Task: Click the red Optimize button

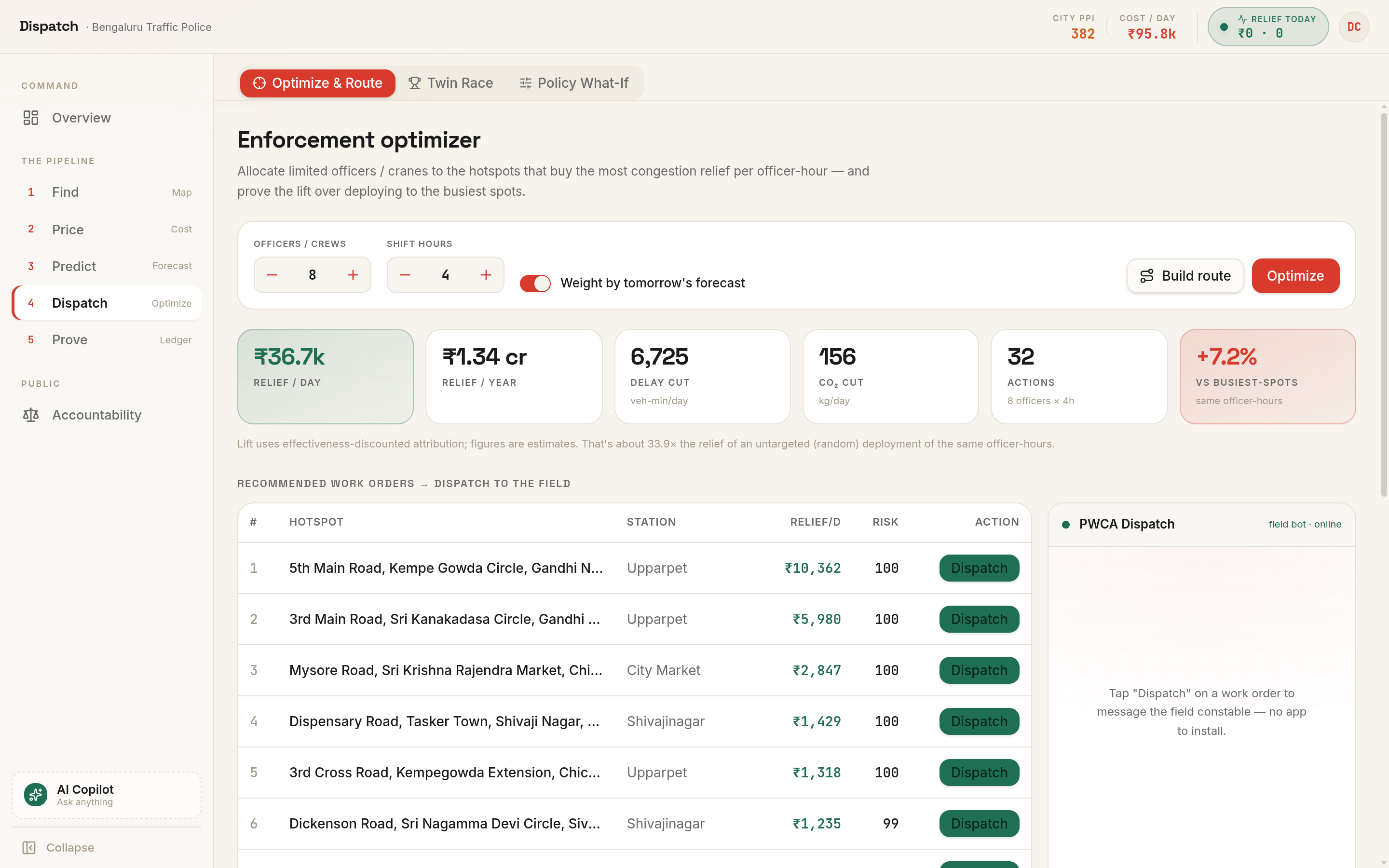Action: pos(1295,275)
